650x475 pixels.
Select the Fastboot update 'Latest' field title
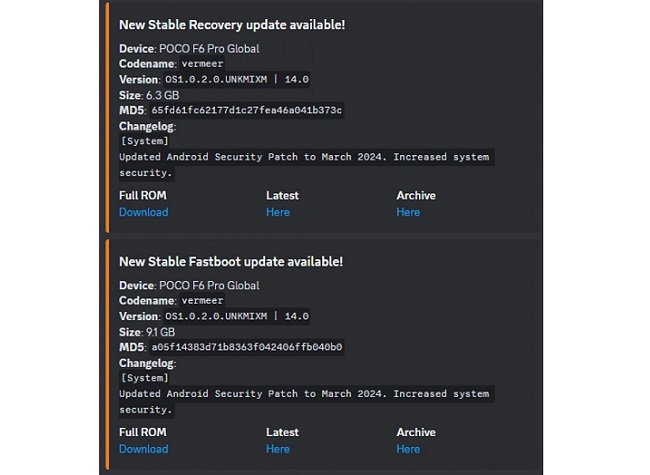coord(282,432)
